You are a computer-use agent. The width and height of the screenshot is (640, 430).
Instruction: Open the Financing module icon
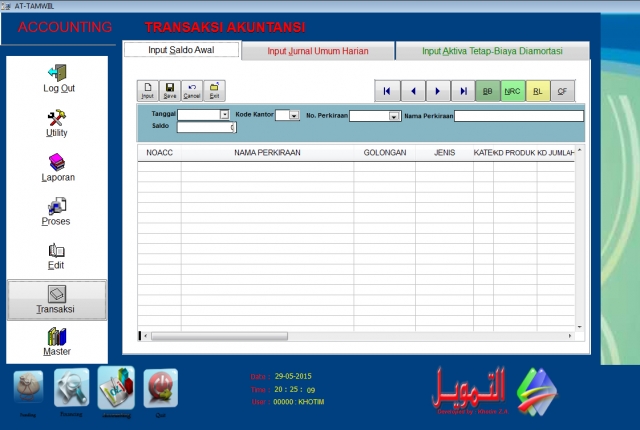coord(72,389)
